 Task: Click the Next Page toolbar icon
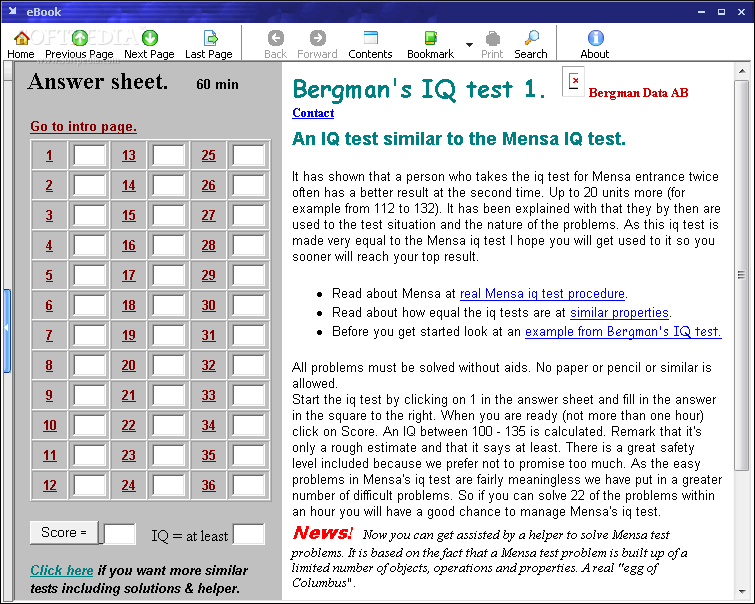[x=150, y=38]
